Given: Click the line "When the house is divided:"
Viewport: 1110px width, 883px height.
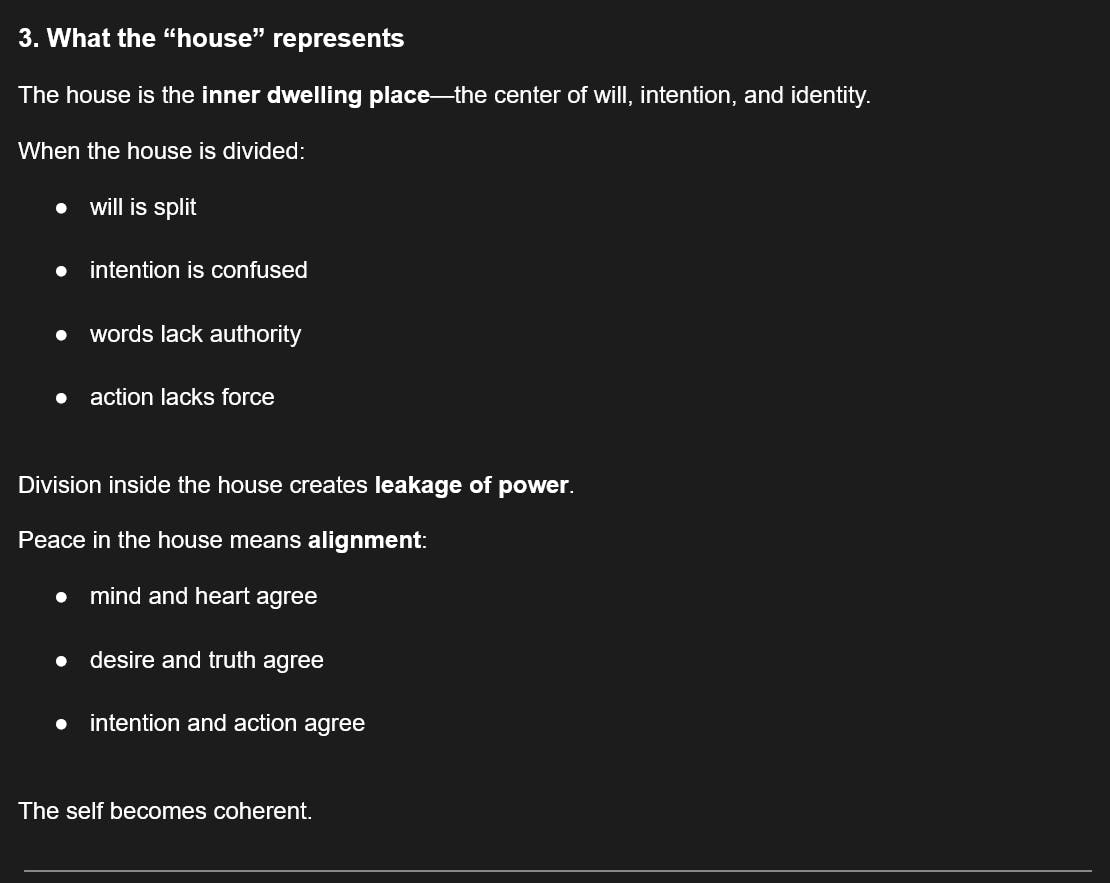Looking at the screenshot, I should click(161, 152).
